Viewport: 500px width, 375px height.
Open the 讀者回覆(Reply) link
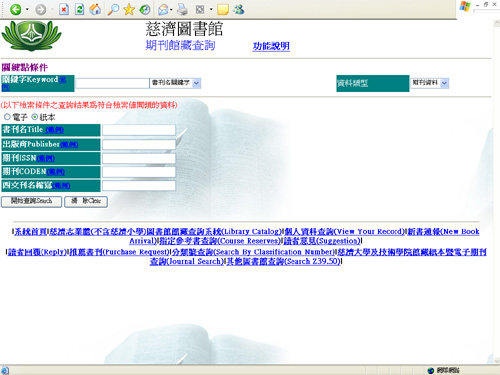[x=37, y=252]
